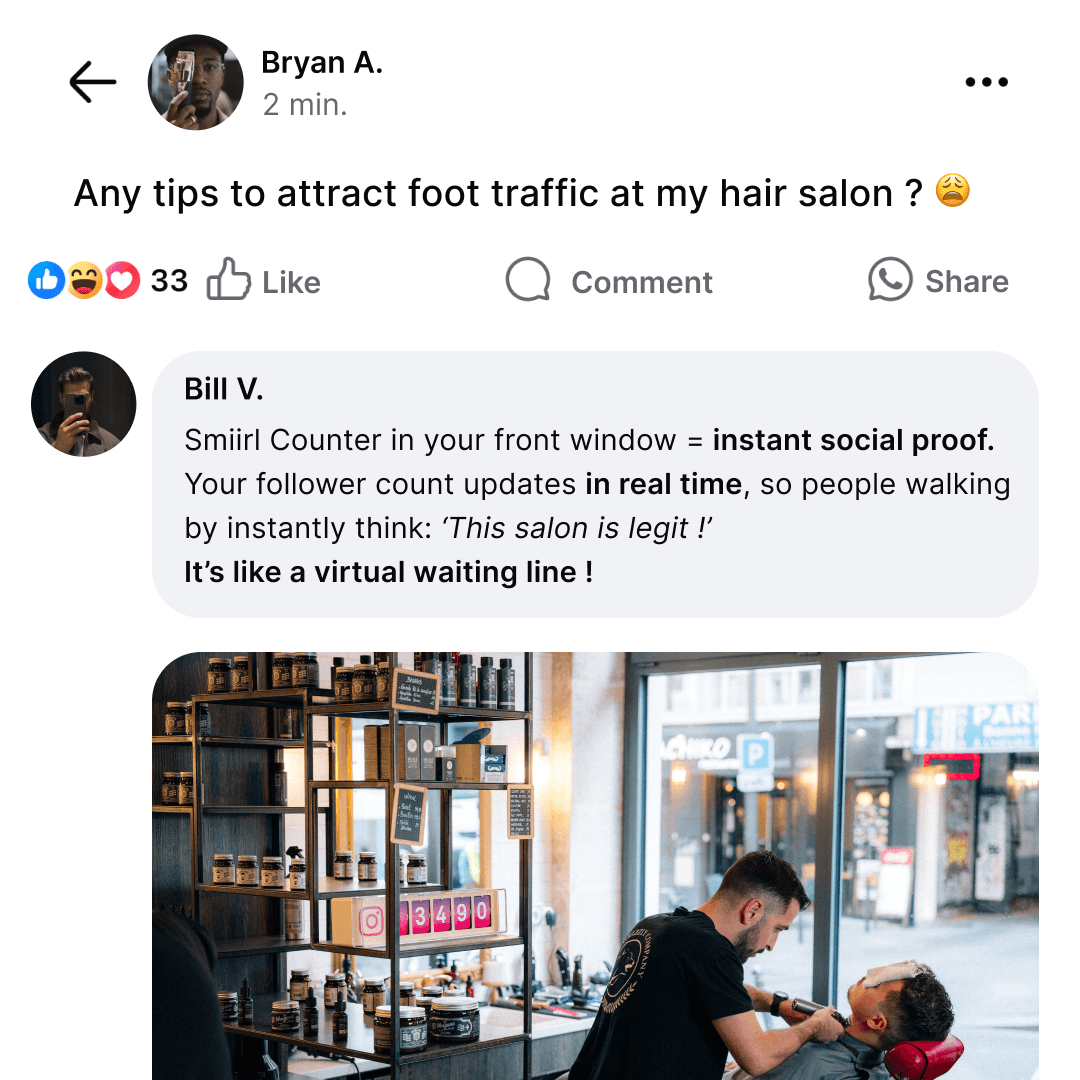The width and height of the screenshot is (1080, 1080).
Task: Click the Like button label
Action: coord(291,282)
